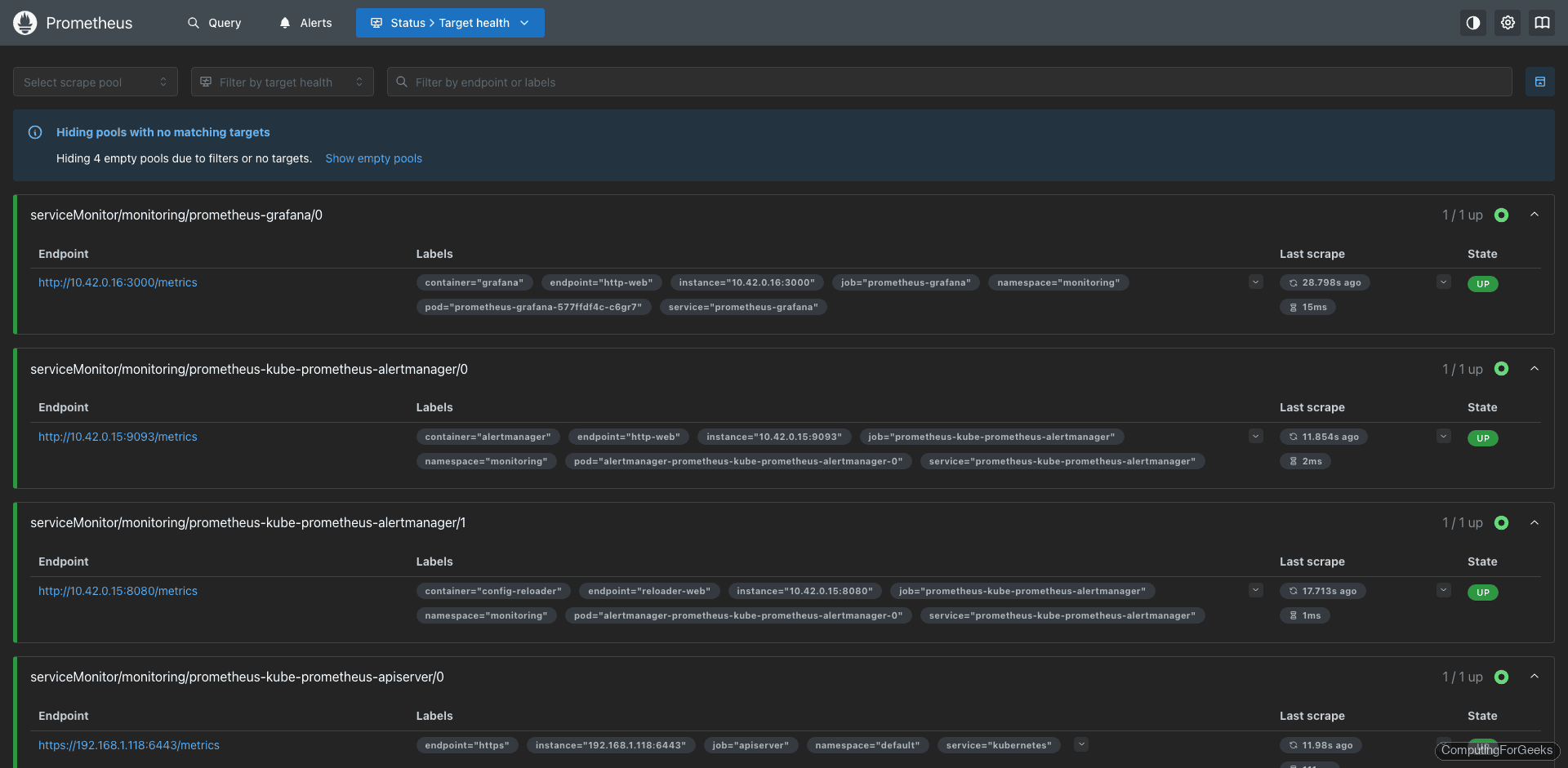
Task: Open the settings gear icon
Action: pos(1508,22)
